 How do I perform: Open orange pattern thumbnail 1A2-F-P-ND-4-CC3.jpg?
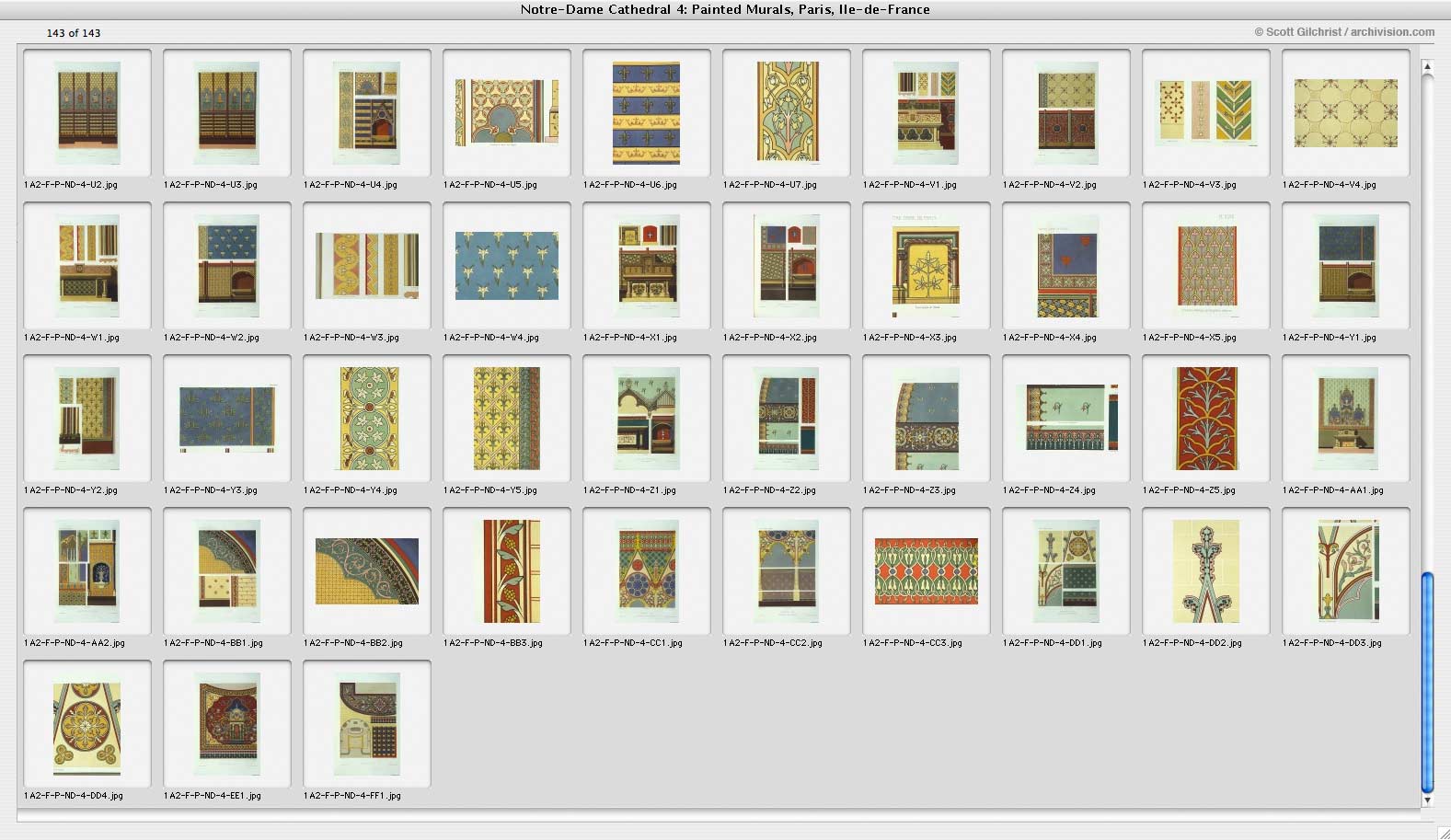tap(927, 571)
